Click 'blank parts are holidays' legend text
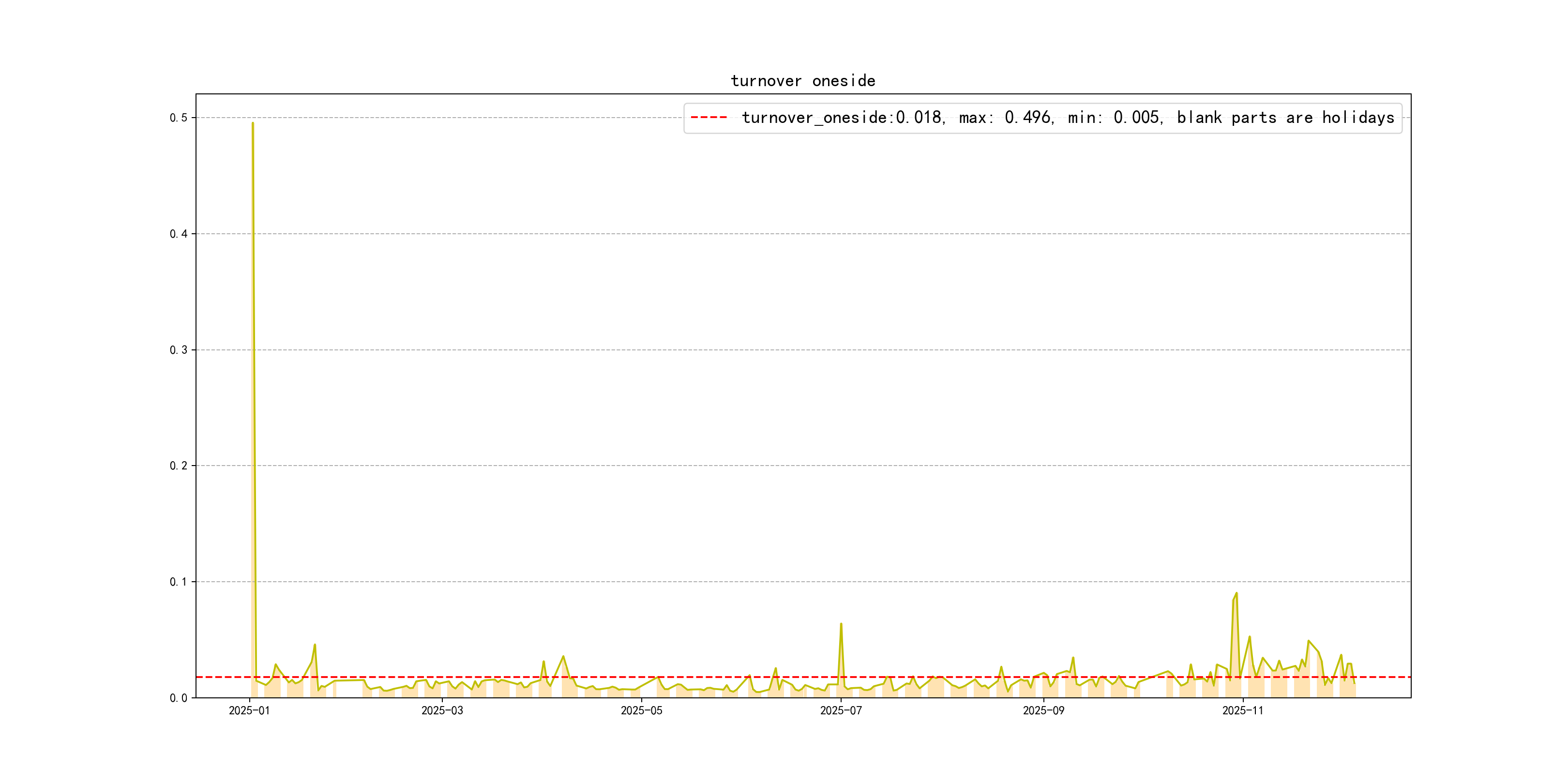Screen dimensions: 1568x784 click(x=1285, y=118)
